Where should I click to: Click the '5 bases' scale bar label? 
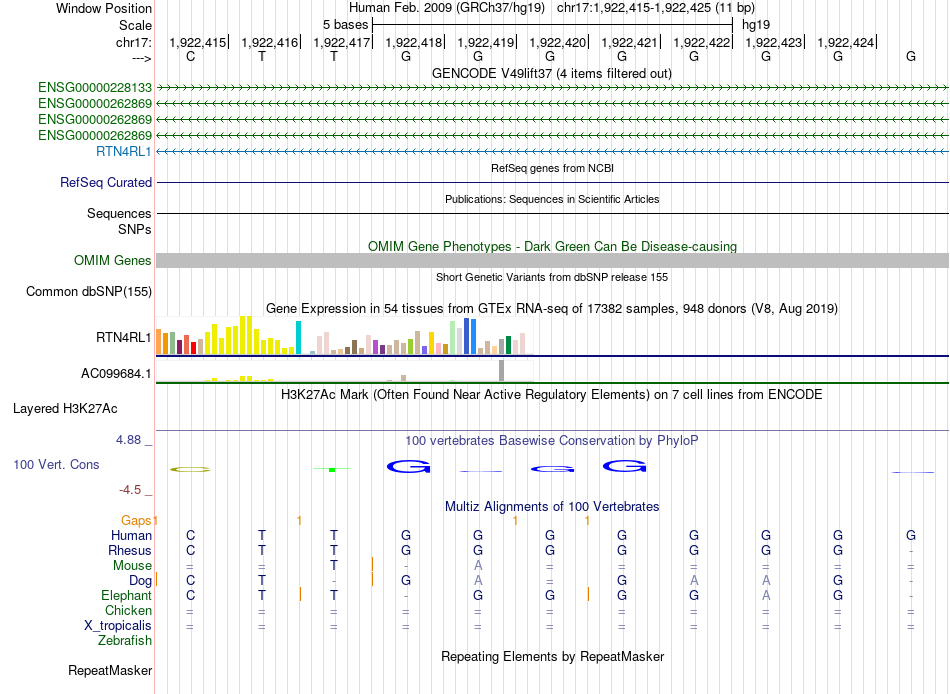345,25
